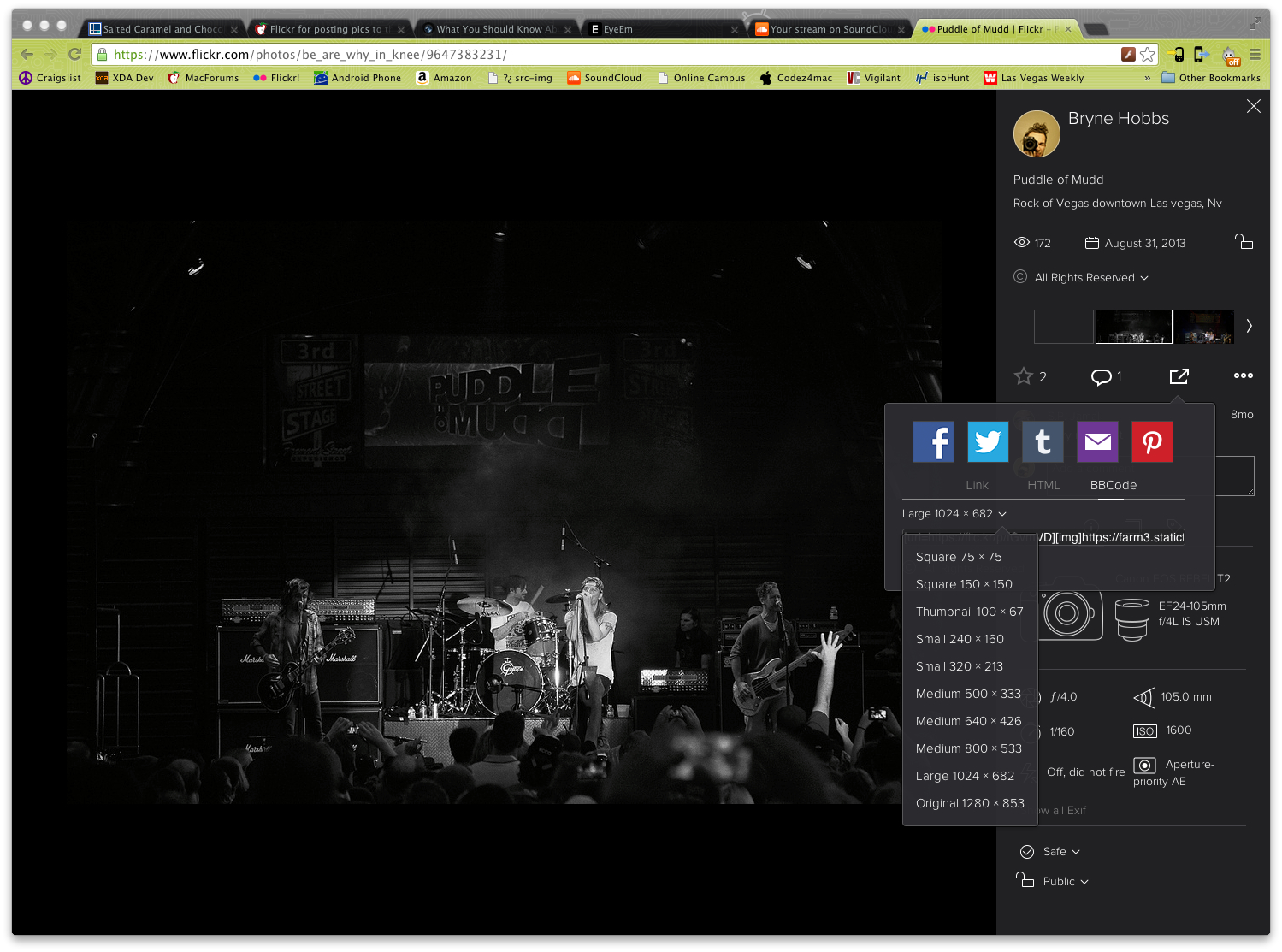1282x952 pixels.
Task: Share the photo by email
Action: (1097, 442)
